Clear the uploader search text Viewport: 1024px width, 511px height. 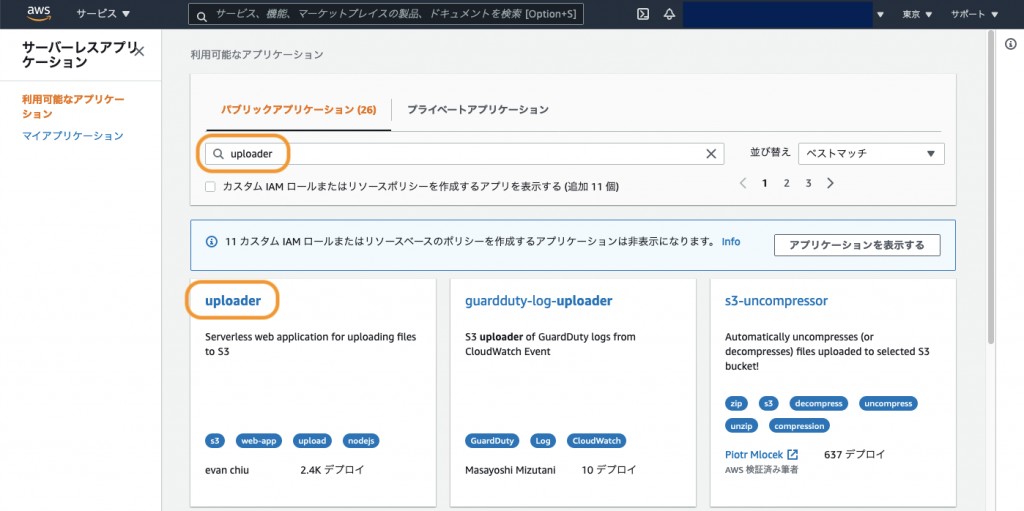(711, 154)
